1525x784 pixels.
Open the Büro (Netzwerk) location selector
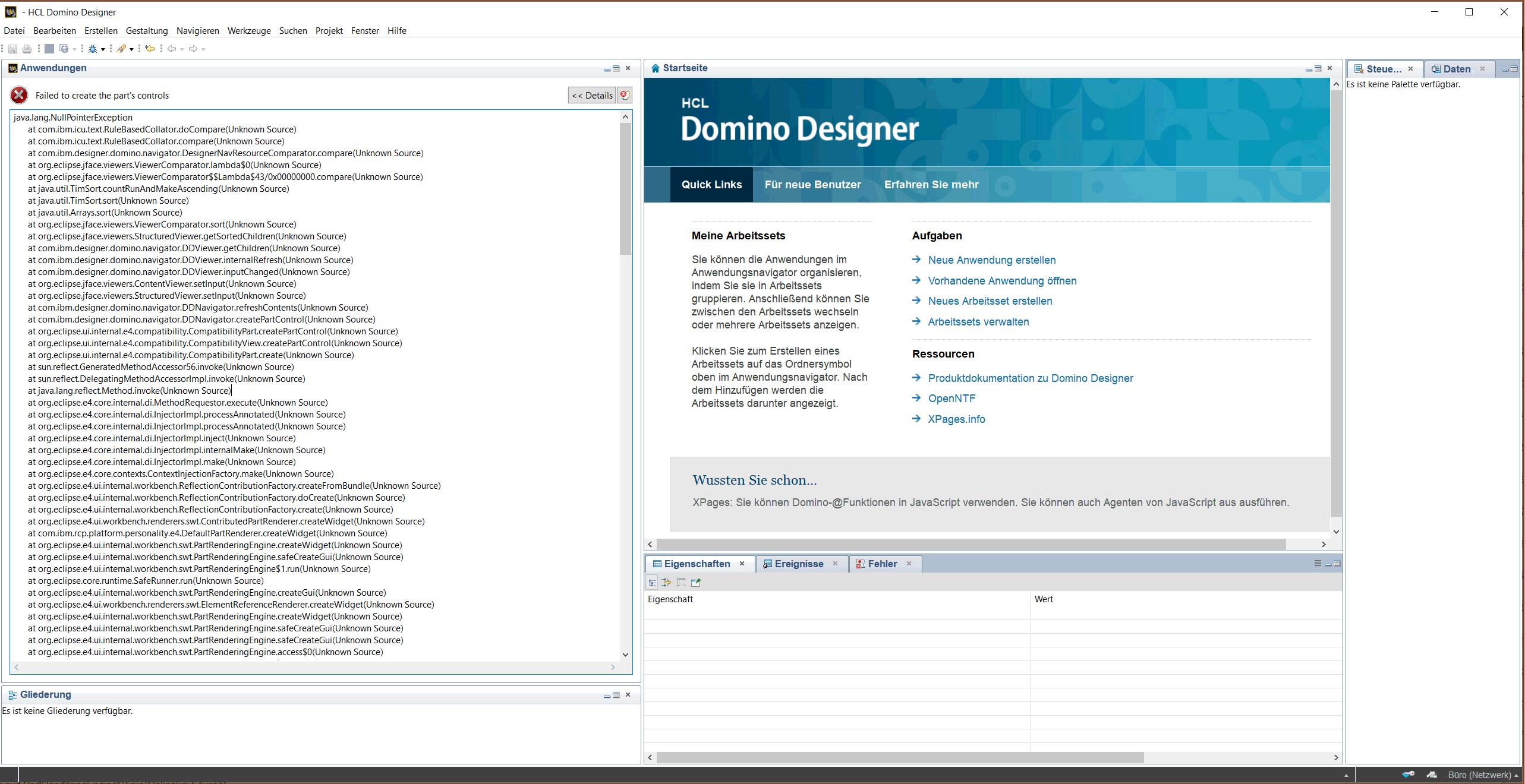click(1483, 774)
